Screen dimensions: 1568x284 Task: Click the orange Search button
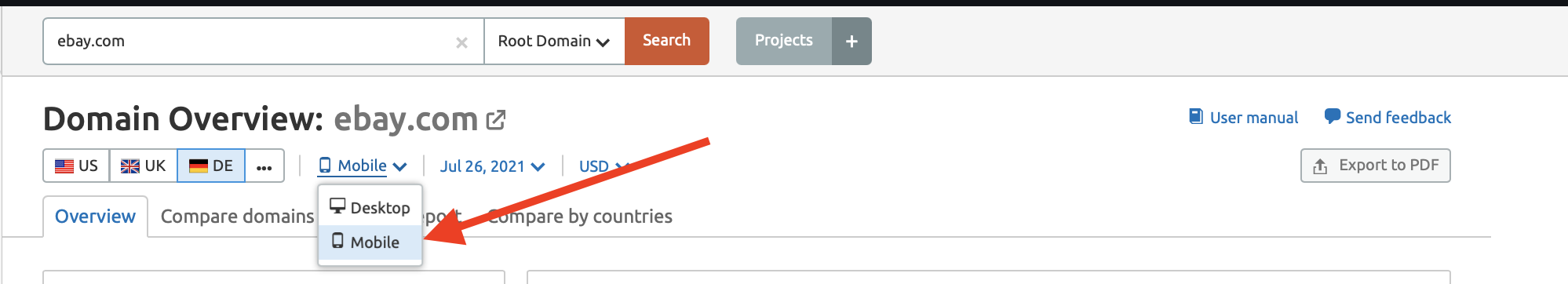[x=667, y=41]
